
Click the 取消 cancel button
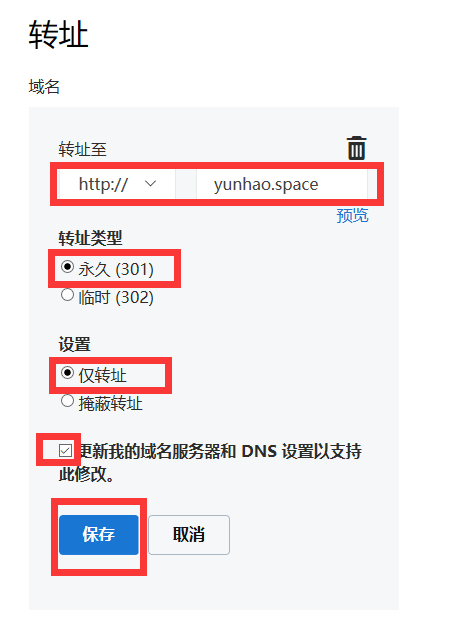(189, 535)
